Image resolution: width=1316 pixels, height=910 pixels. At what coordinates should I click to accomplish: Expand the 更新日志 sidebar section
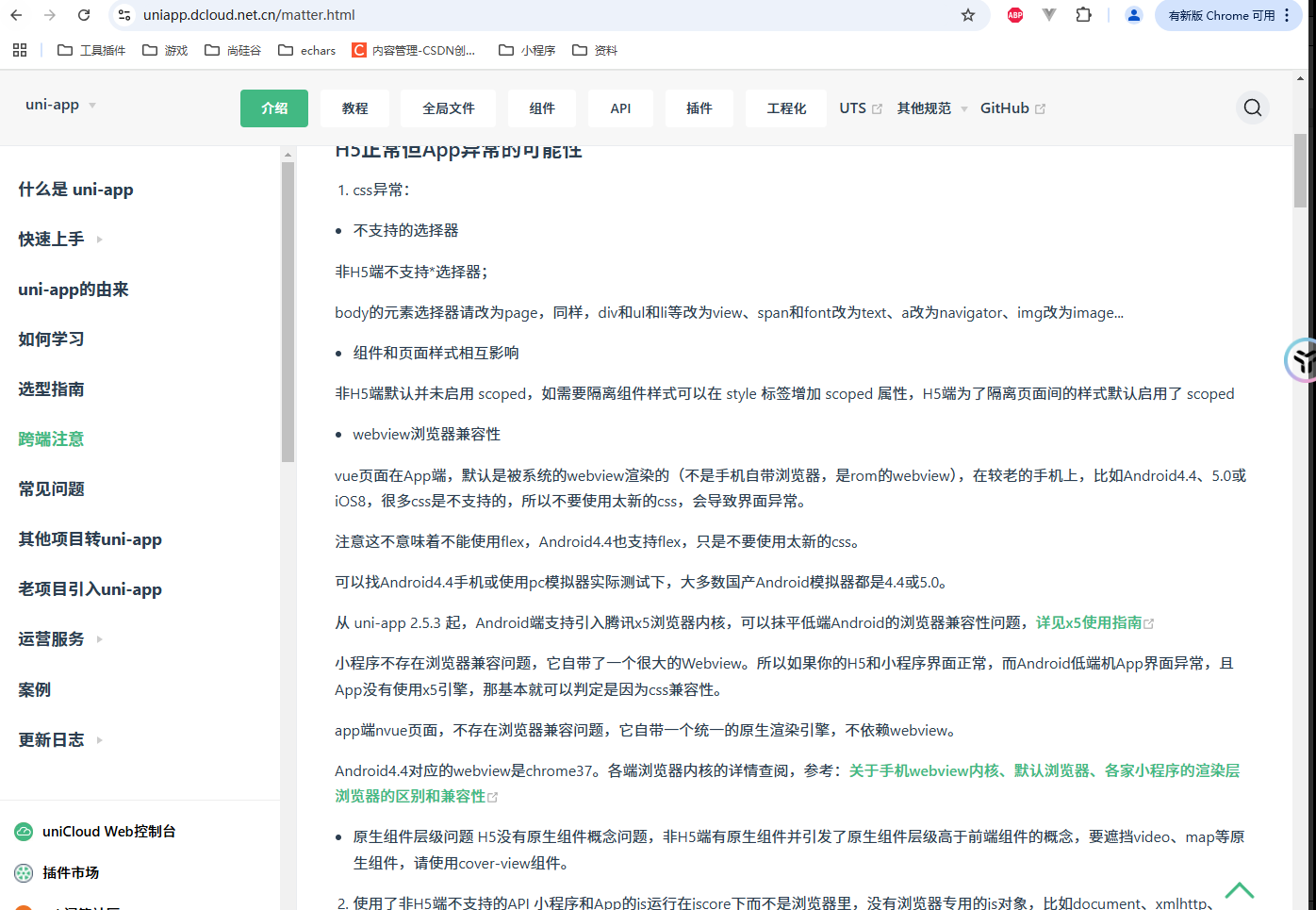pyautogui.click(x=99, y=740)
